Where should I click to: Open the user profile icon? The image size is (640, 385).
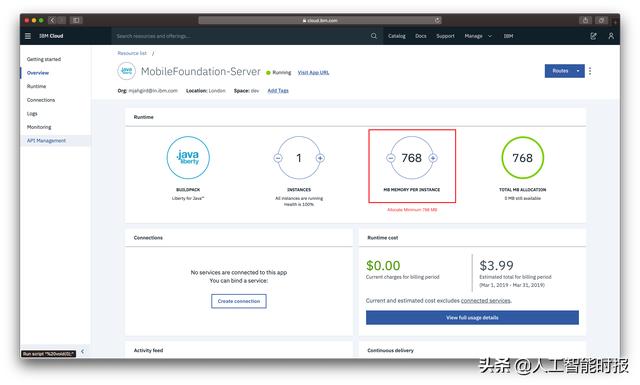point(611,36)
